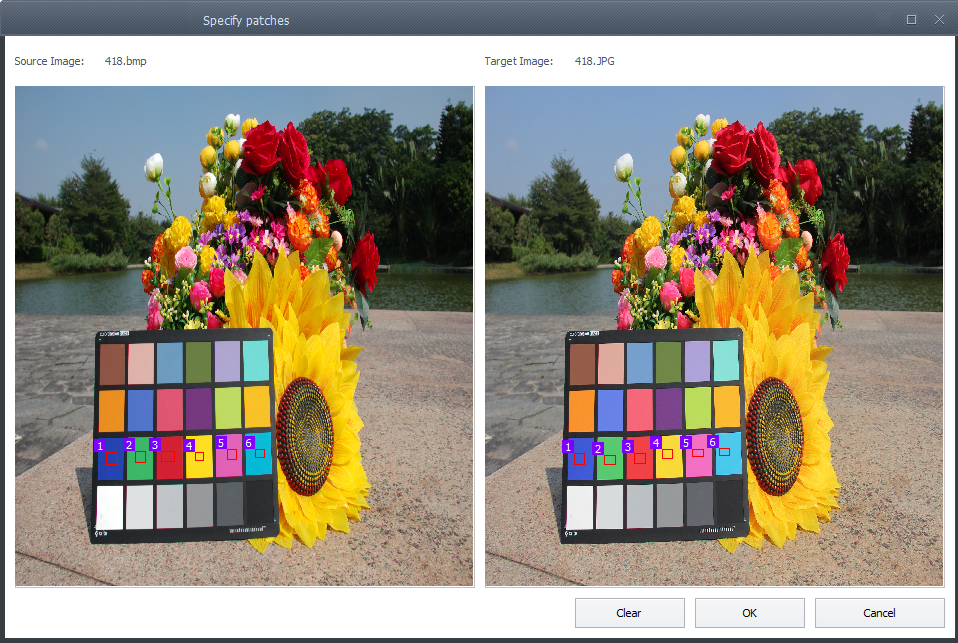The height and width of the screenshot is (643, 958).
Task: Select patch marker 2 in source image
Action: [140, 457]
